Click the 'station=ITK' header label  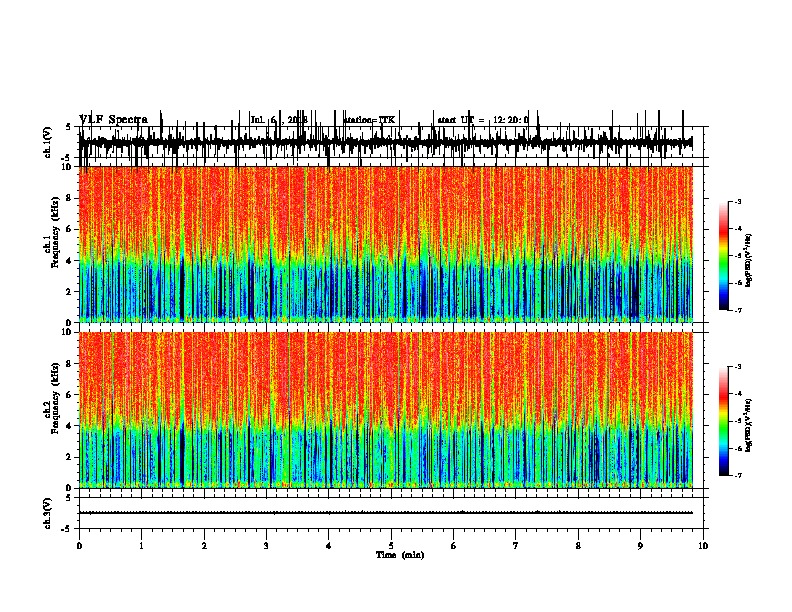(369, 120)
